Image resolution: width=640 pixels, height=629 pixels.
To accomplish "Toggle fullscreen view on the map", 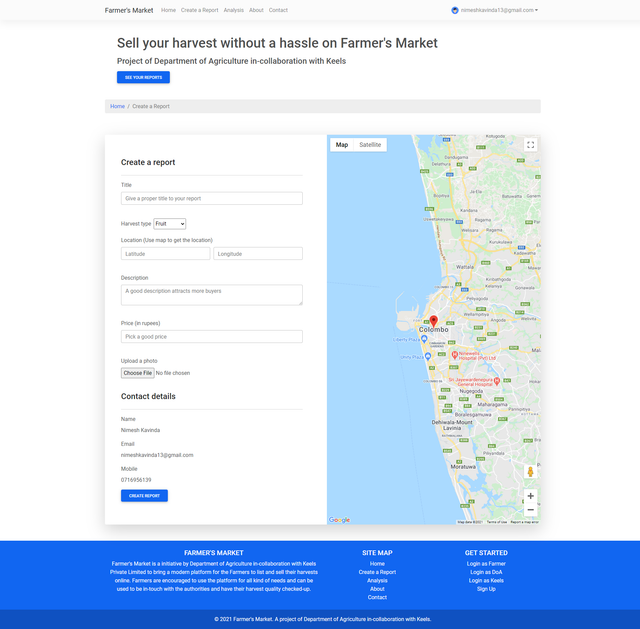I will (x=530, y=144).
